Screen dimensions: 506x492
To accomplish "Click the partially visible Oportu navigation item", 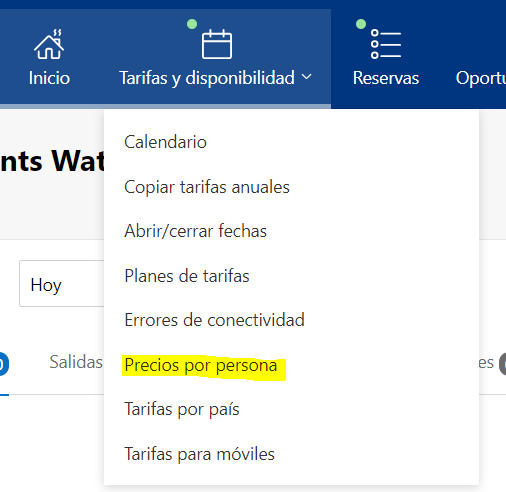I will 481,79.
